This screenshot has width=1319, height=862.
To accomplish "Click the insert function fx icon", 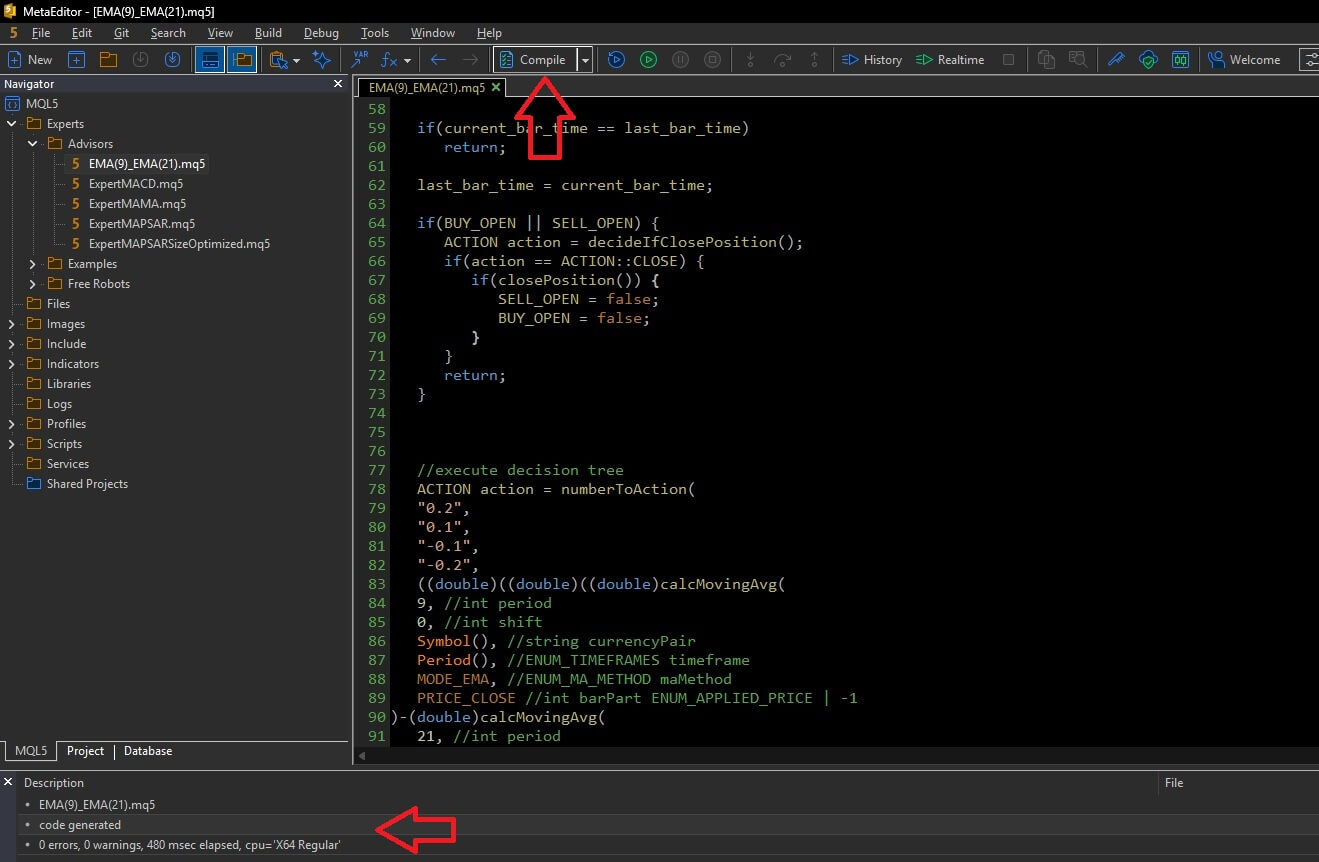I will point(391,60).
